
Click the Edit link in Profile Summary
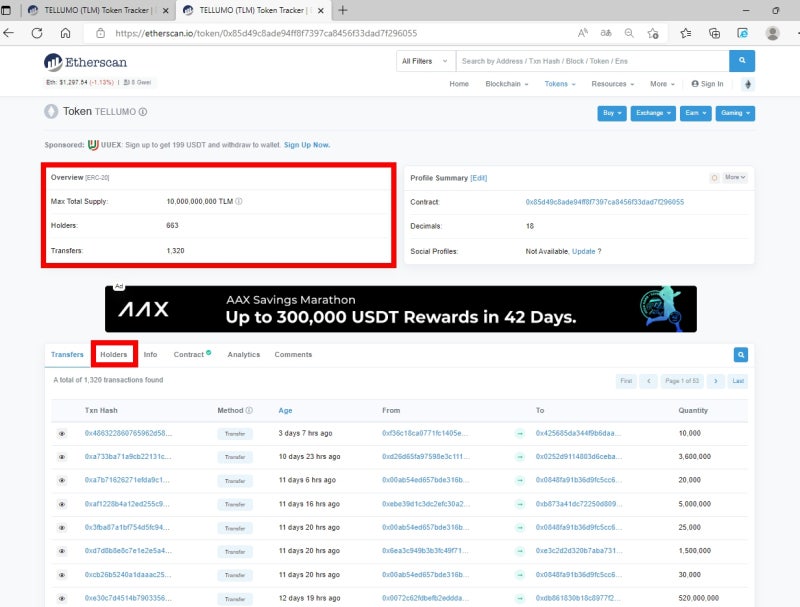479,178
